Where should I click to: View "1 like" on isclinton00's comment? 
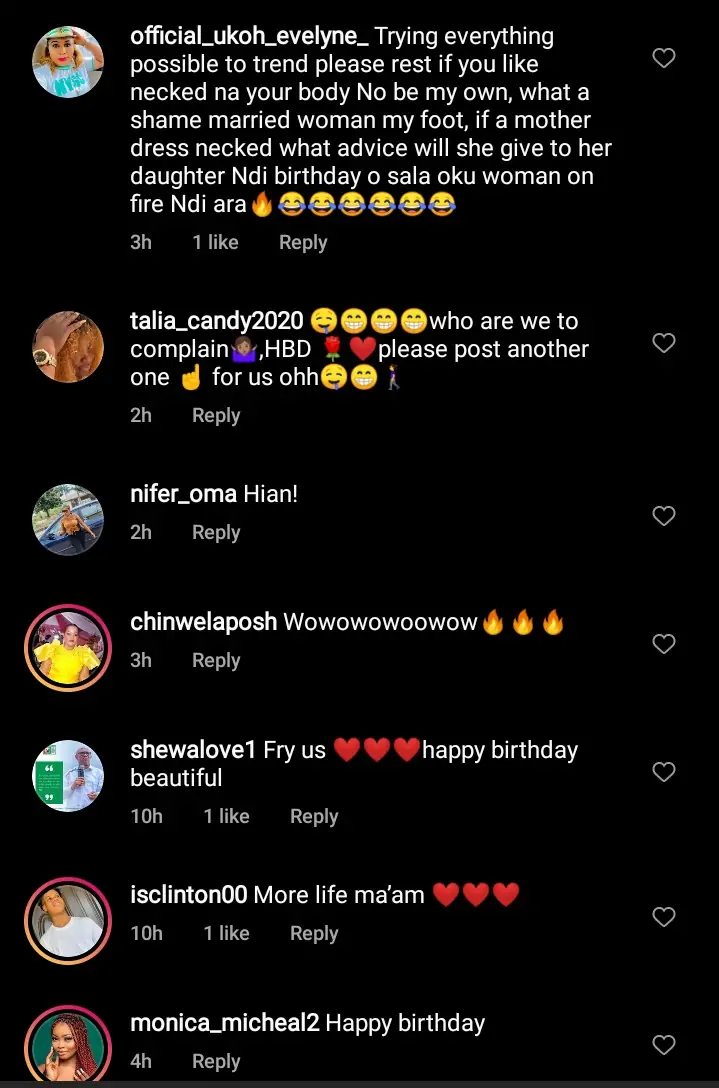(x=226, y=934)
